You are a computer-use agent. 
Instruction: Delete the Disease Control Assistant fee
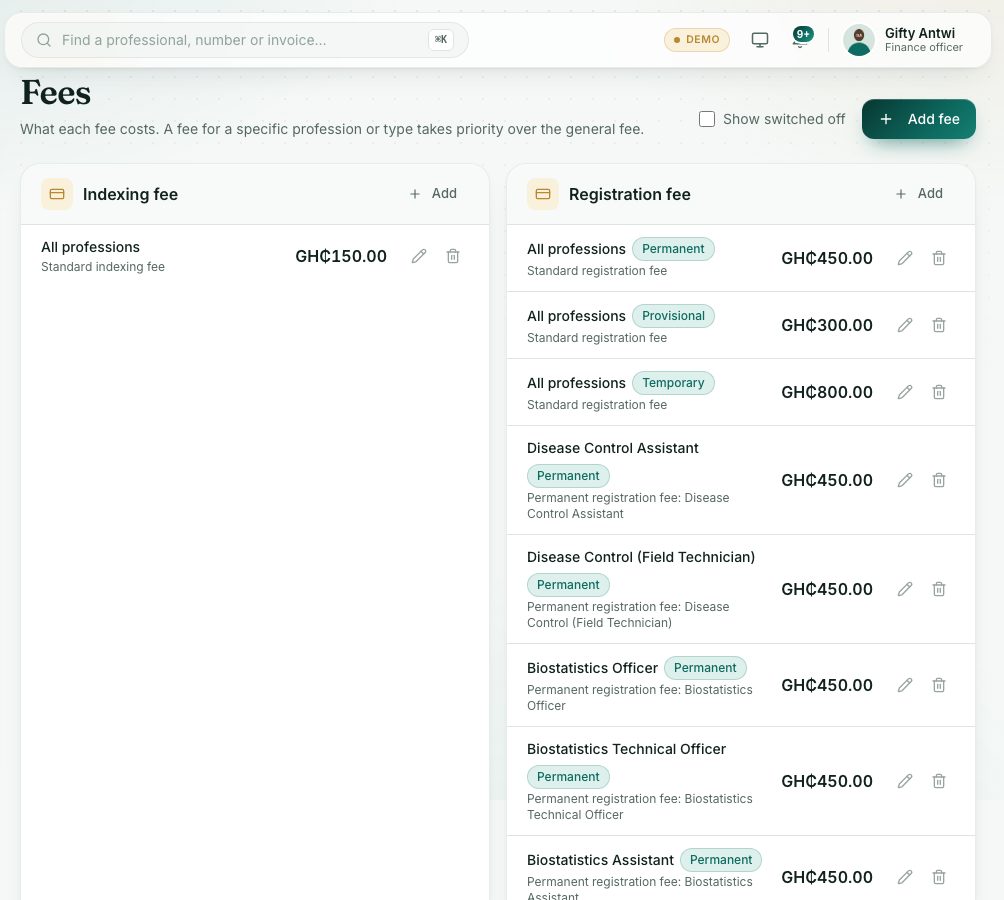pyautogui.click(x=939, y=480)
